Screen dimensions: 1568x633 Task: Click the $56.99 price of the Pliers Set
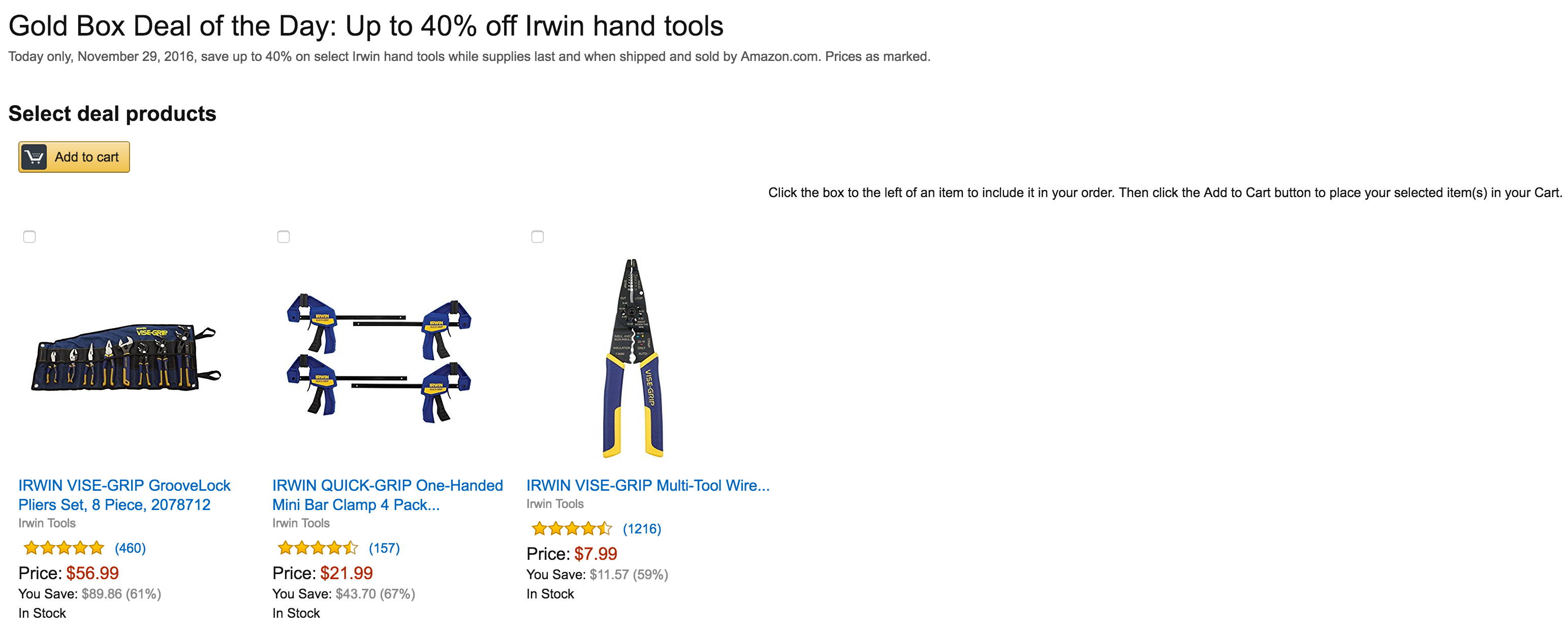92,574
